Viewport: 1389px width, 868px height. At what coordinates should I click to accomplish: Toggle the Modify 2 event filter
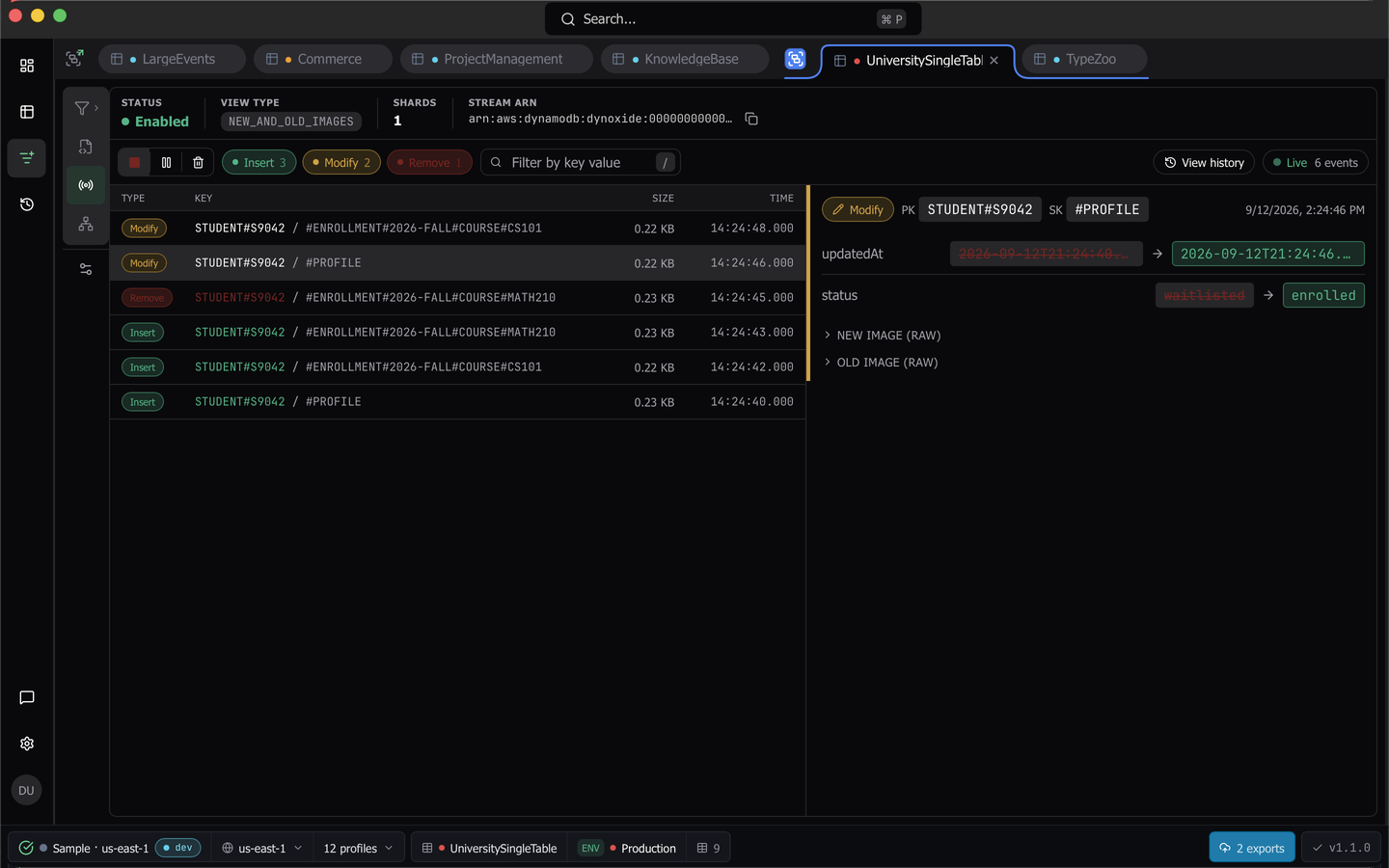click(x=341, y=163)
